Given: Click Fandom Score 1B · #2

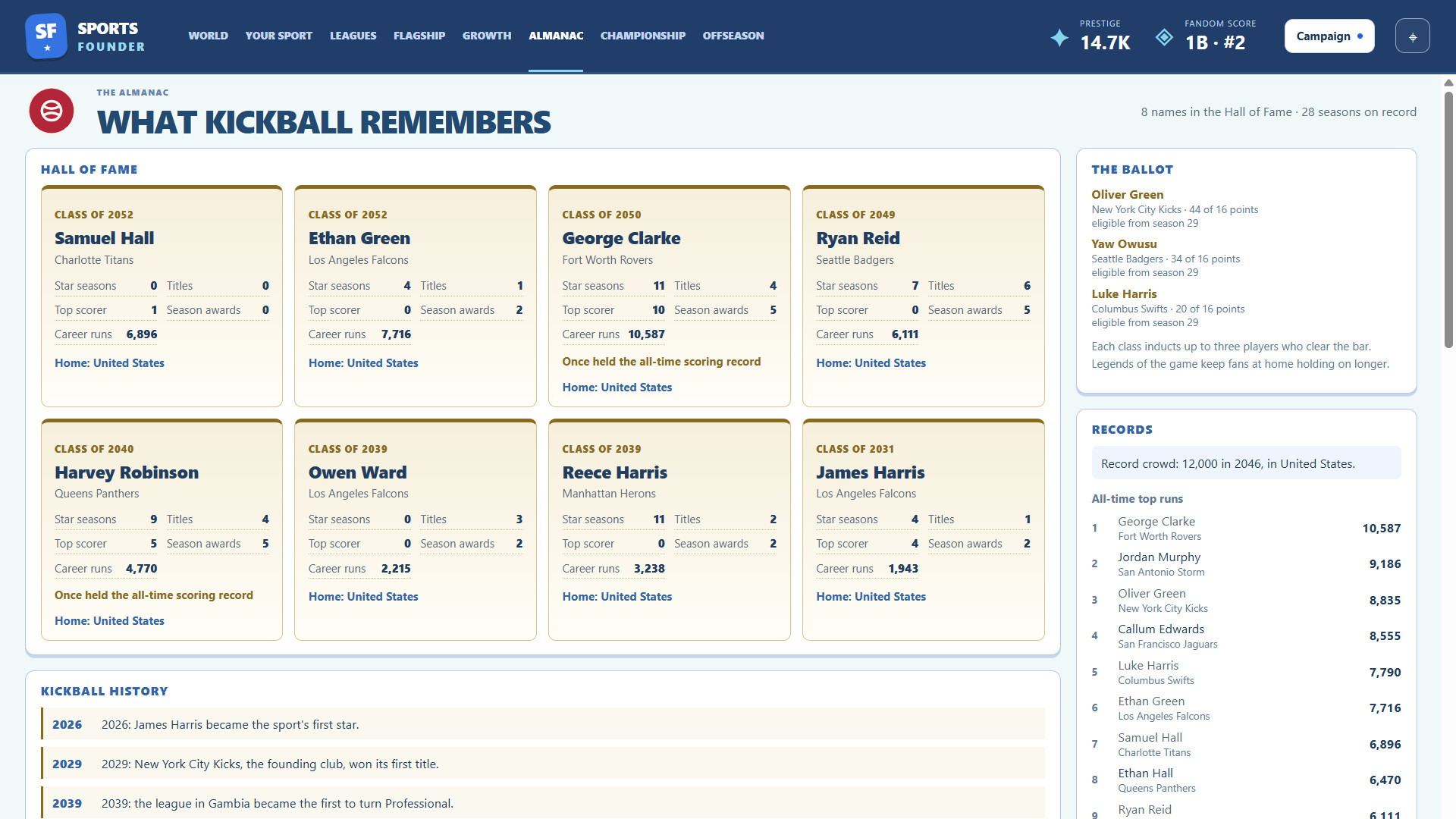Looking at the screenshot, I should pos(1215,42).
